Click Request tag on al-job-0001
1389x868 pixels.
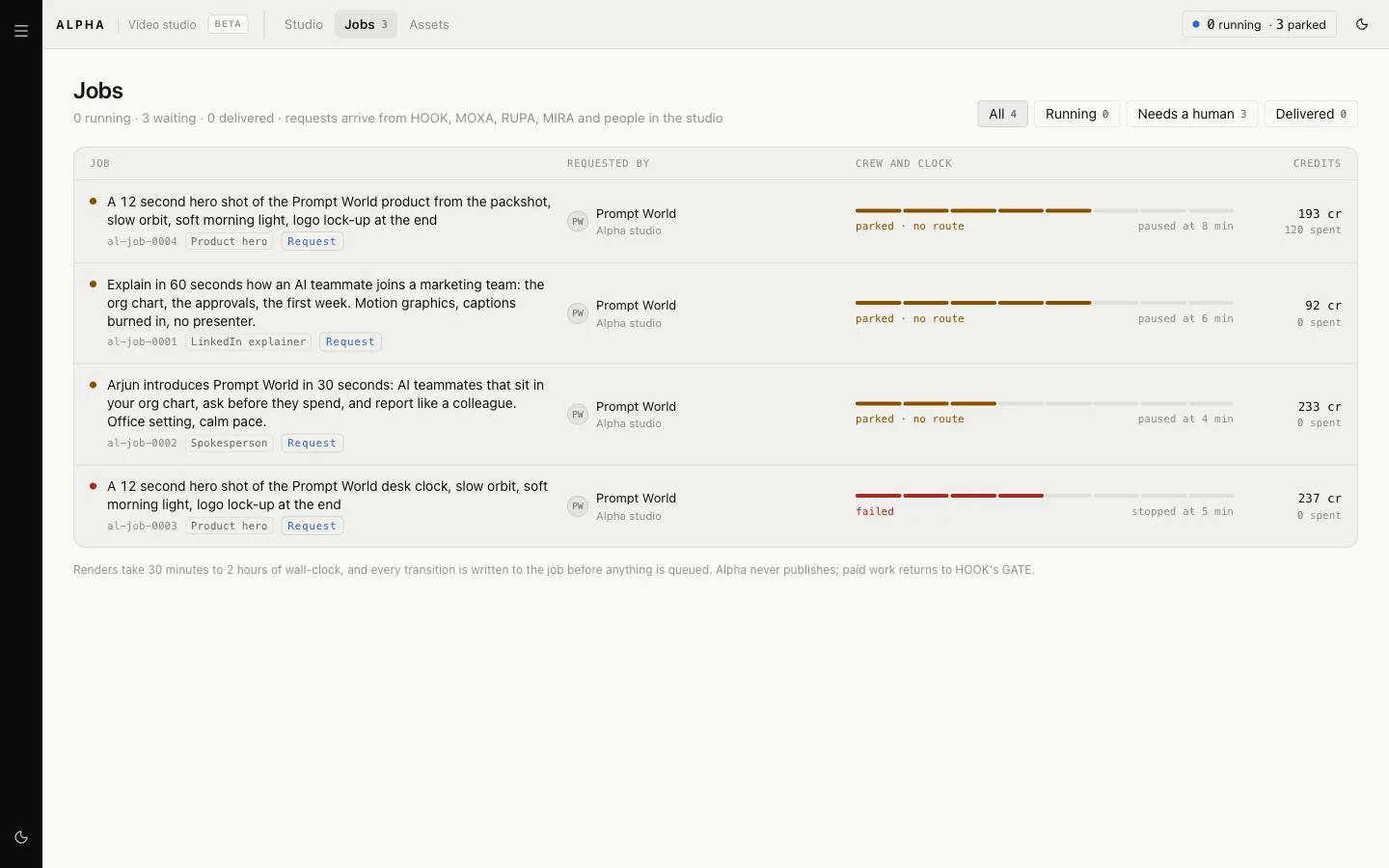click(x=350, y=342)
